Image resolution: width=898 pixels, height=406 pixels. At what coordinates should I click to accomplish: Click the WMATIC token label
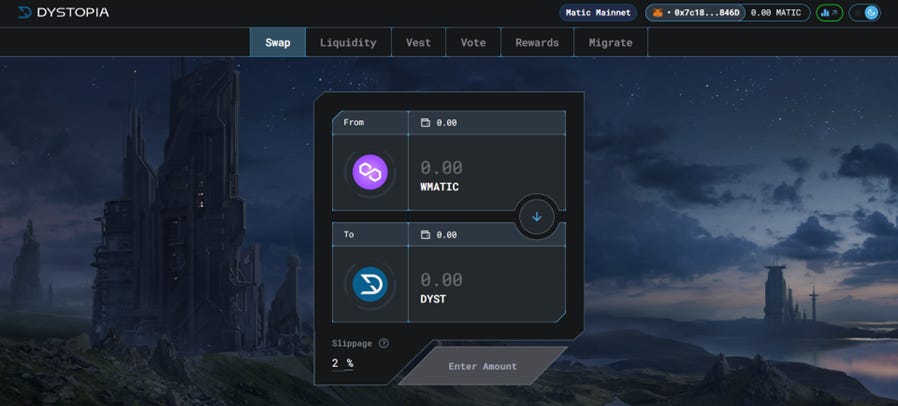pos(439,187)
